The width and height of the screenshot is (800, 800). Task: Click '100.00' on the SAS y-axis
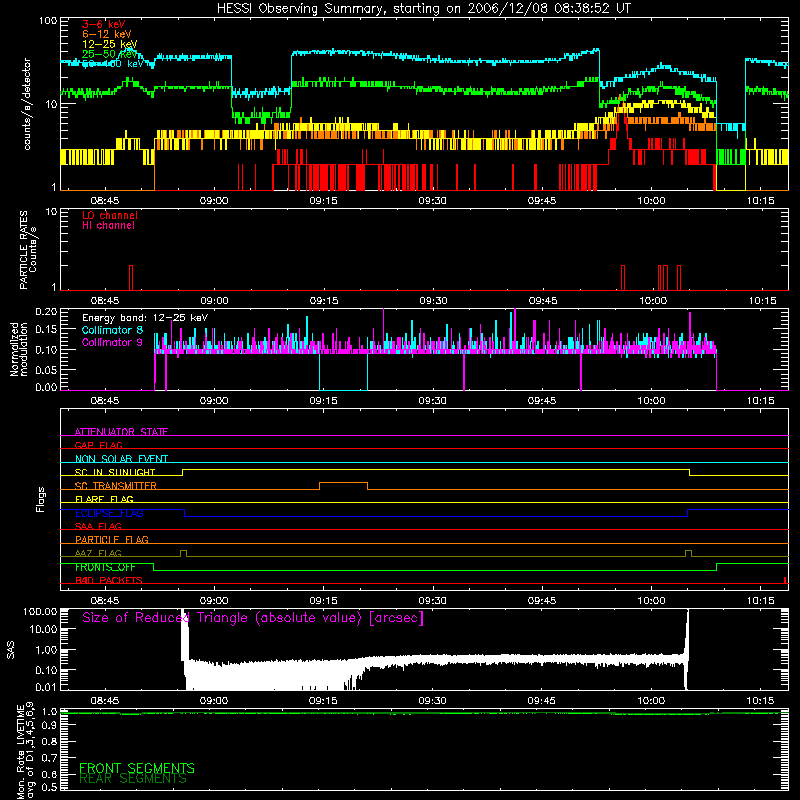[x=40, y=611]
